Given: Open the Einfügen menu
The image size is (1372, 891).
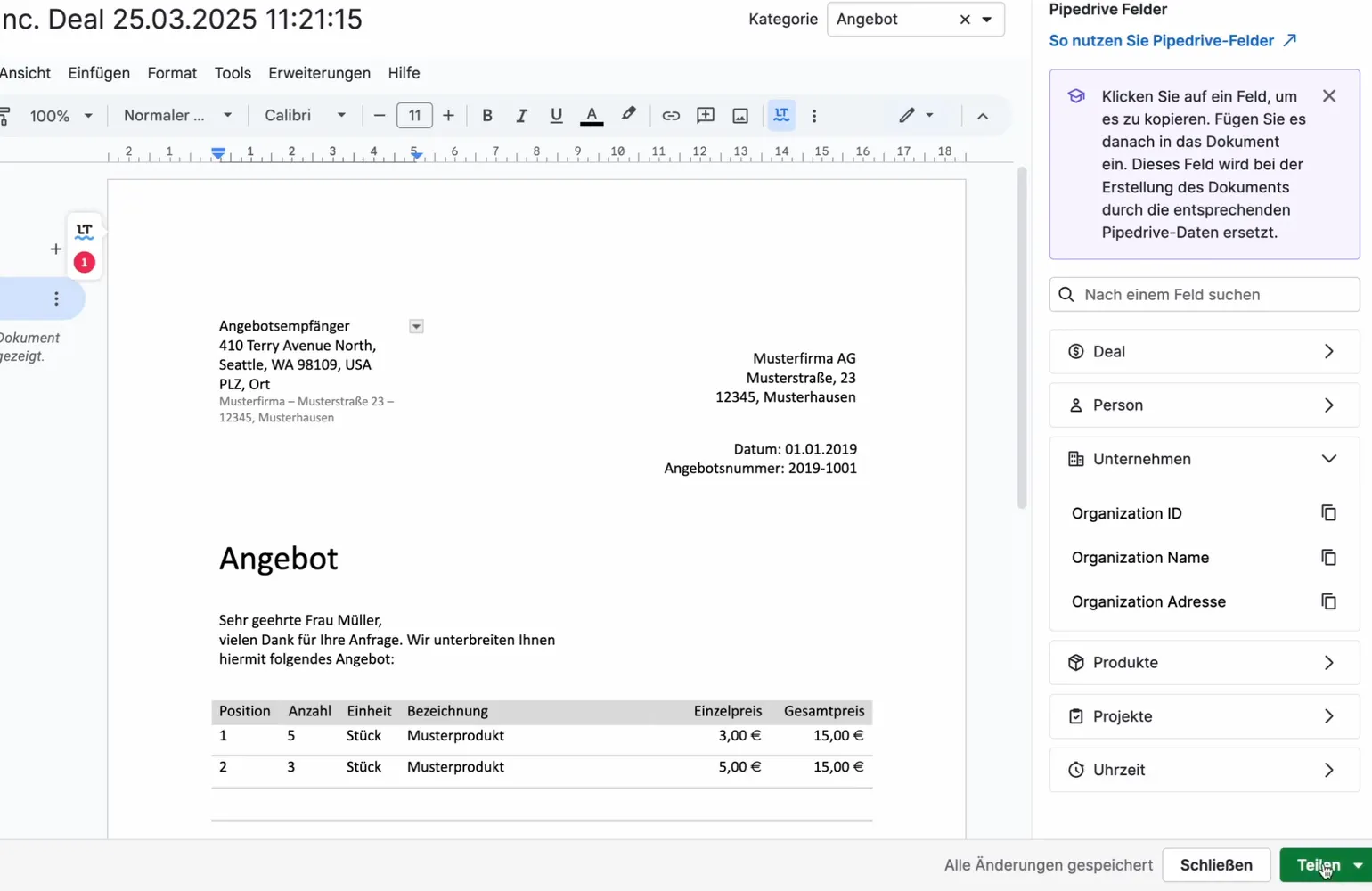Looking at the screenshot, I should 99,73.
